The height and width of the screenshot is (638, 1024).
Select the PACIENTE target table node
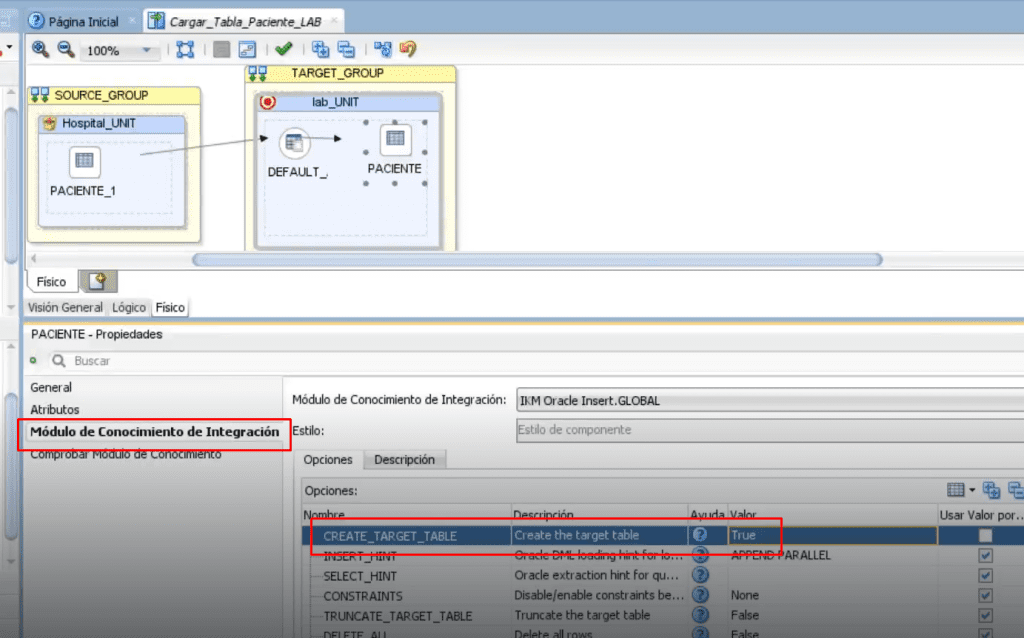pos(395,139)
